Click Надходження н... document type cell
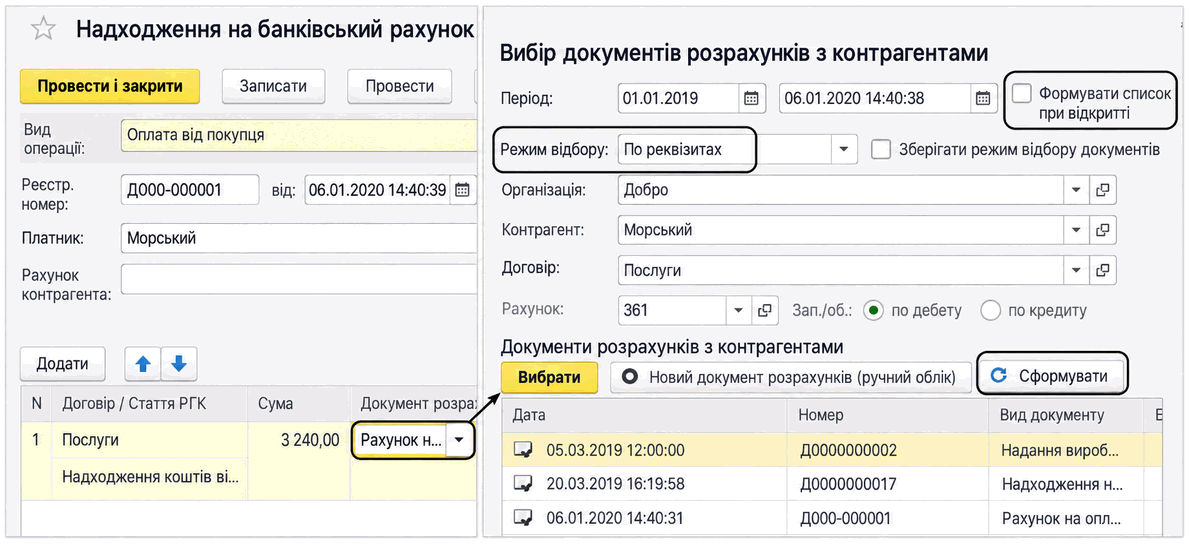 coord(1065,484)
